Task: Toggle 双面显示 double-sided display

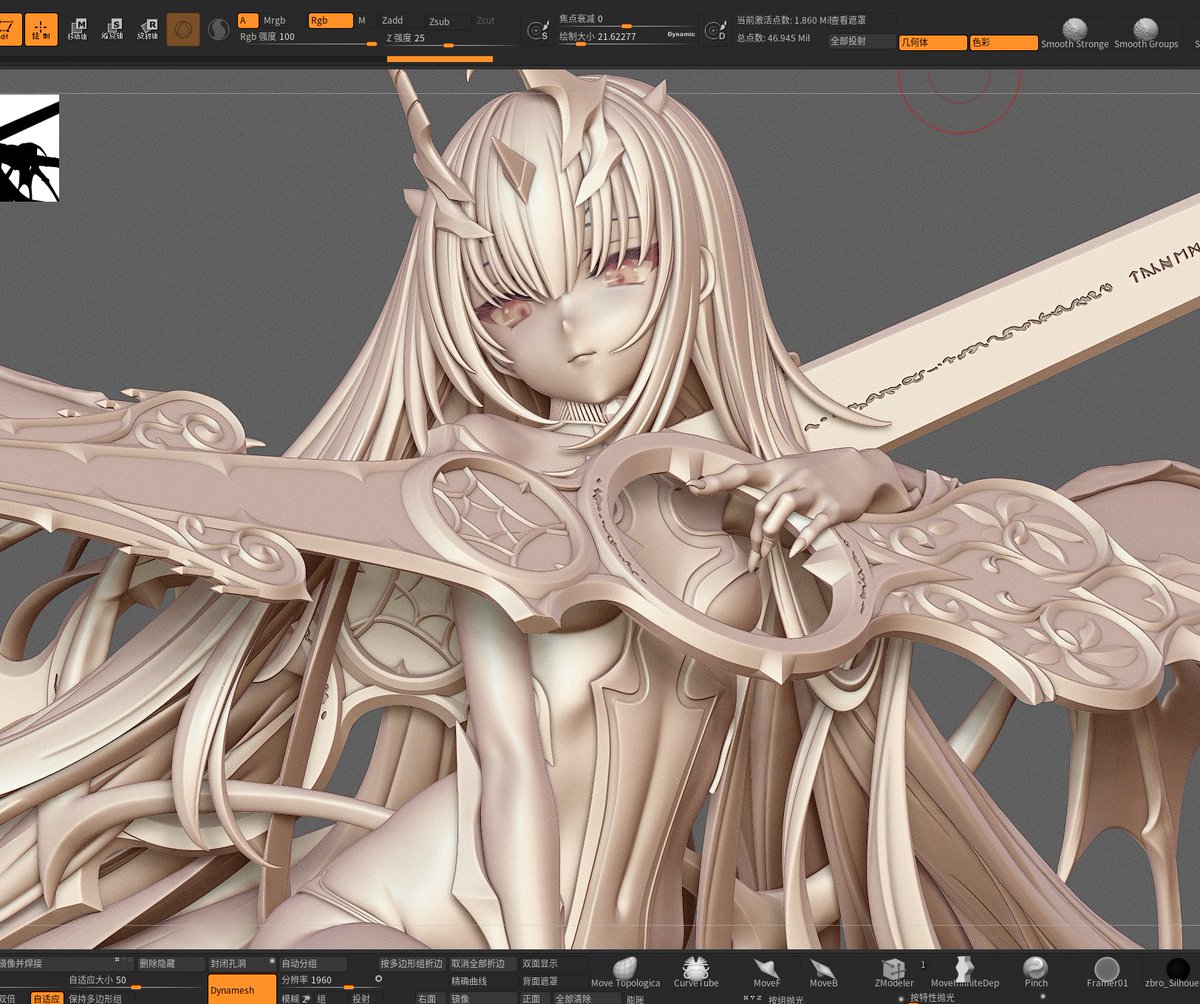Action: coord(553,964)
